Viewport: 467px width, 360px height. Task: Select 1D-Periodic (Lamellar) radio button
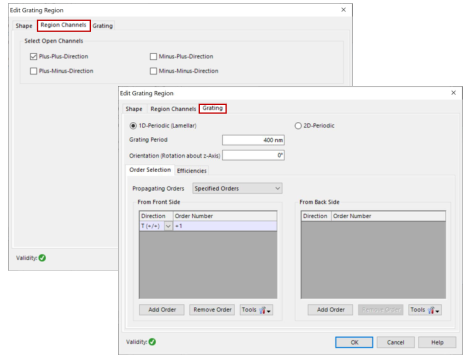coord(133,126)
